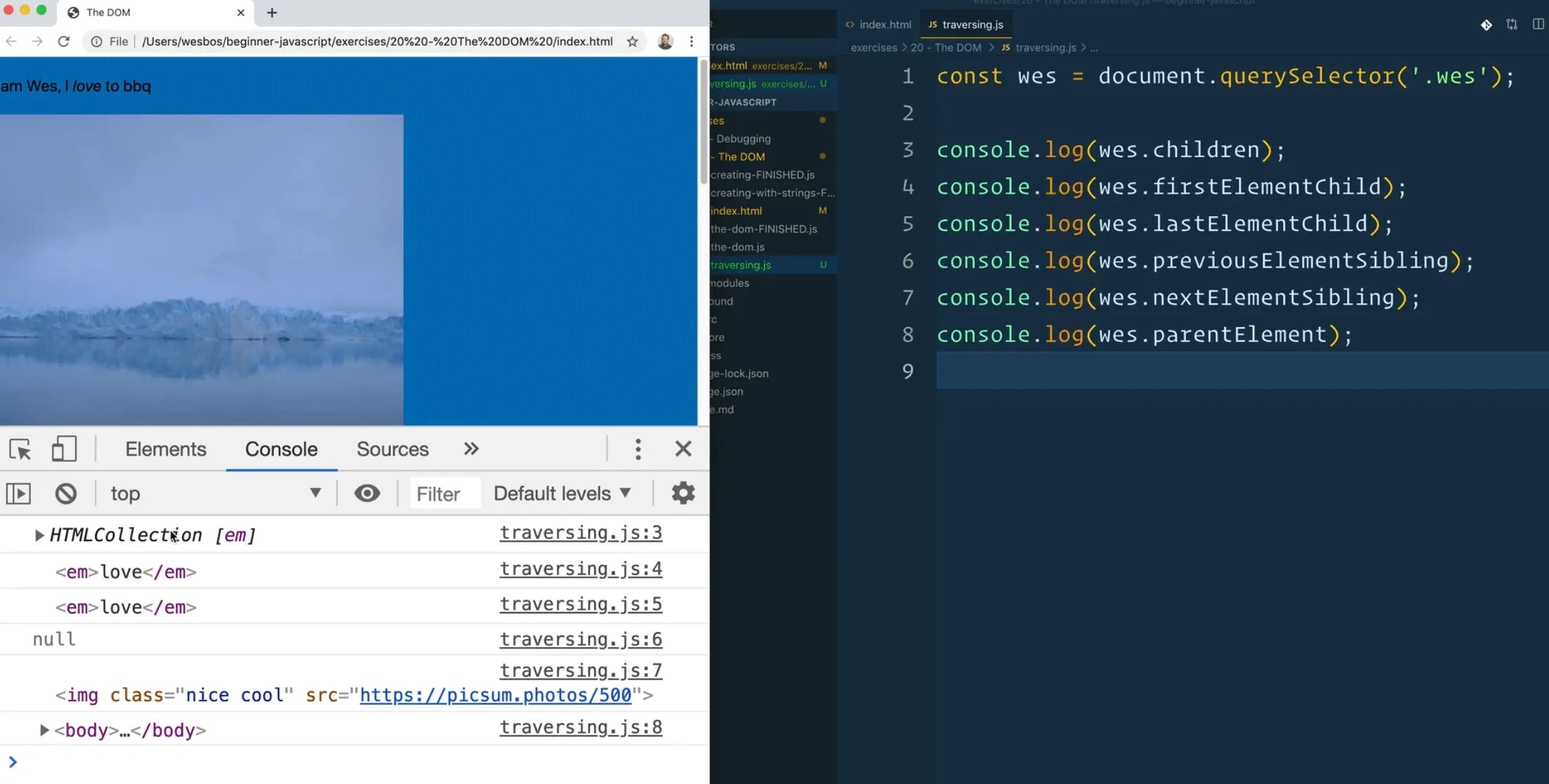
Task: Expand the body element in console
Action: (44, 731)
